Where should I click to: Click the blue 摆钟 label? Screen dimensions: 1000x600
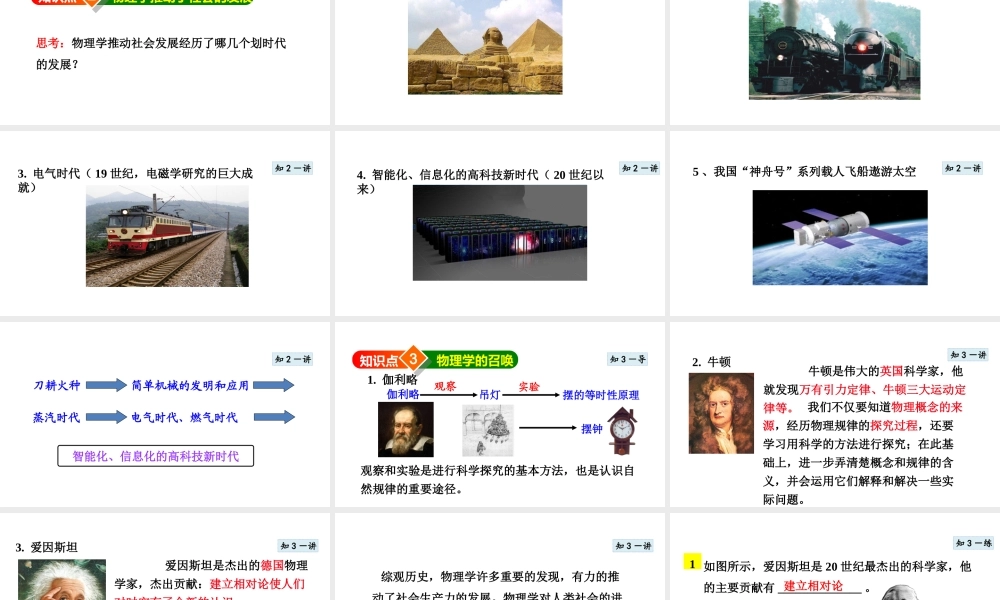pyautogui.click(x=592, y=428)
